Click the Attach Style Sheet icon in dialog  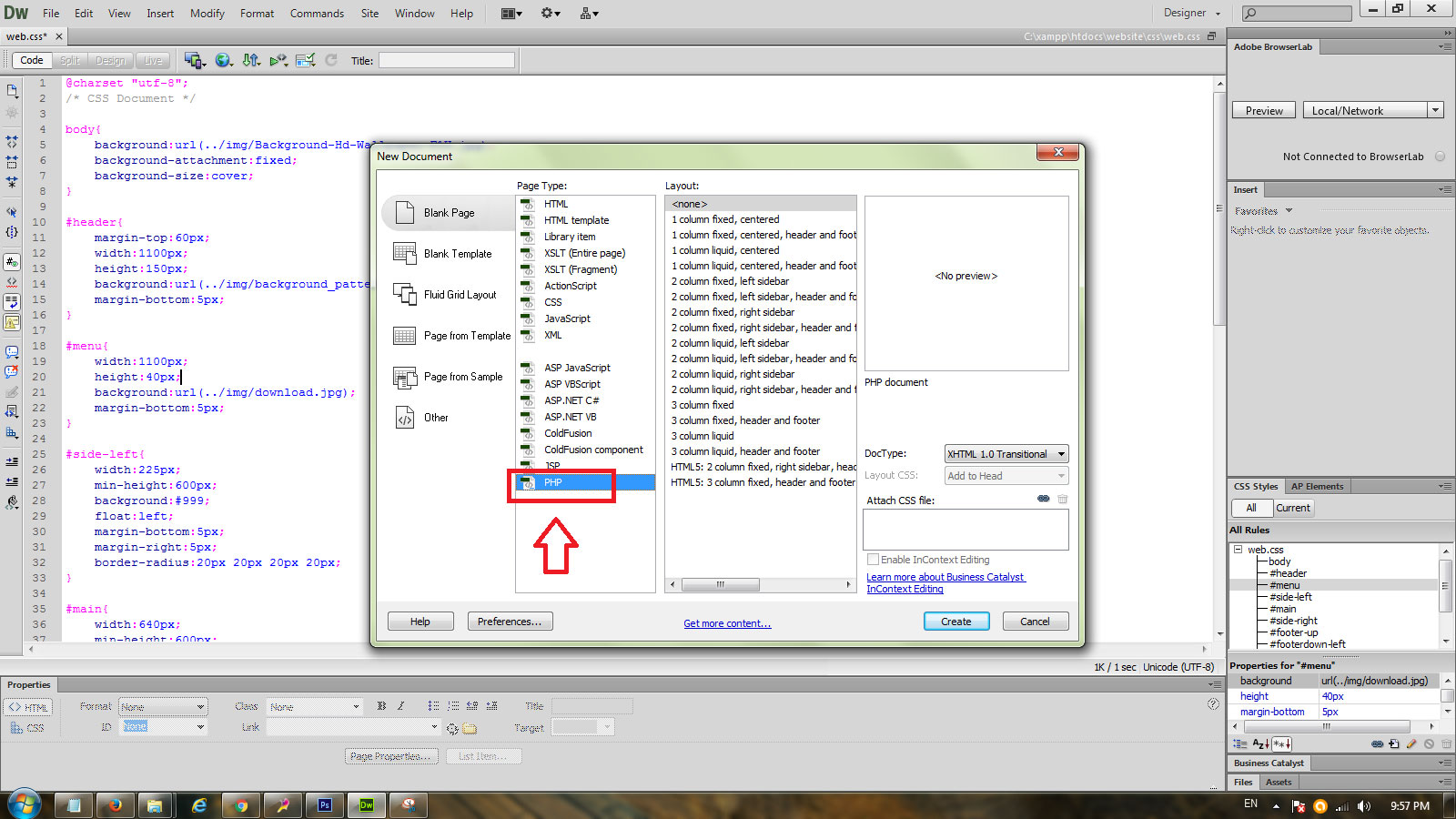coord(1043,499)
